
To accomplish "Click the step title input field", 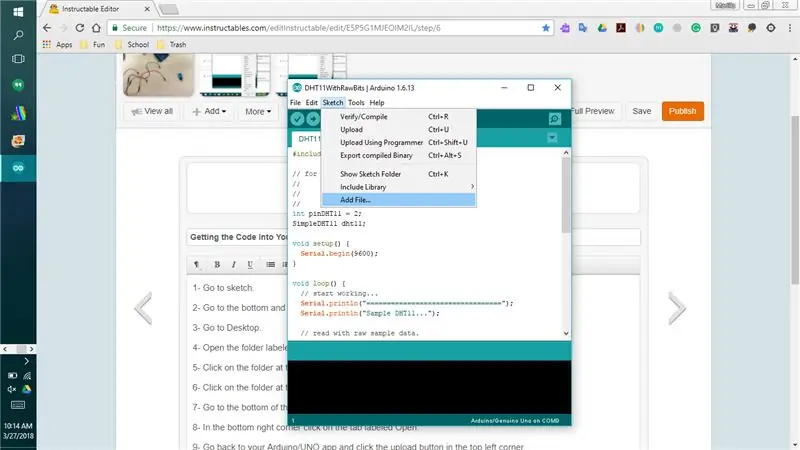I will click(413, 237).
